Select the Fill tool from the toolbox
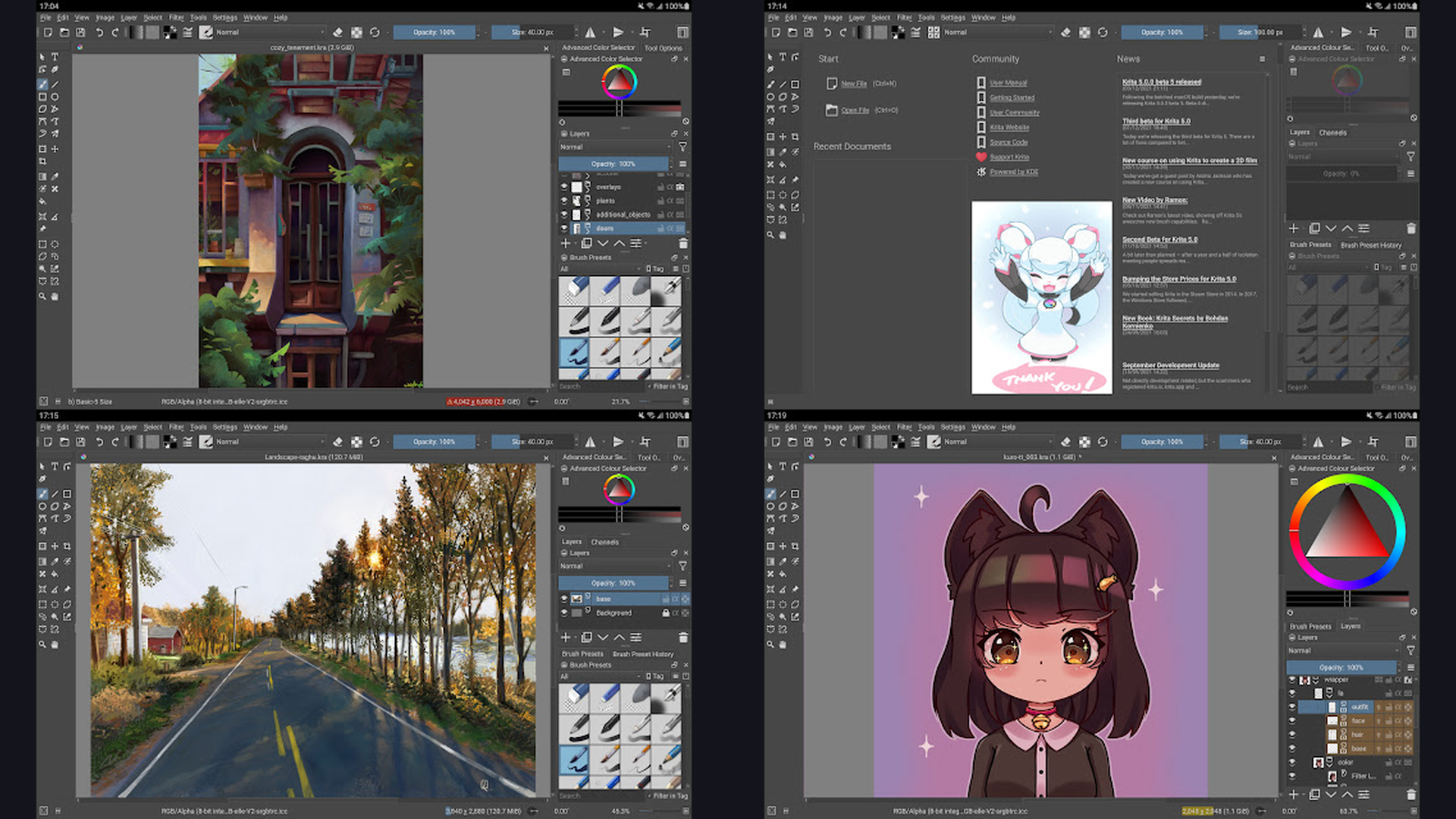1456x819 pixels. [43, 200]
